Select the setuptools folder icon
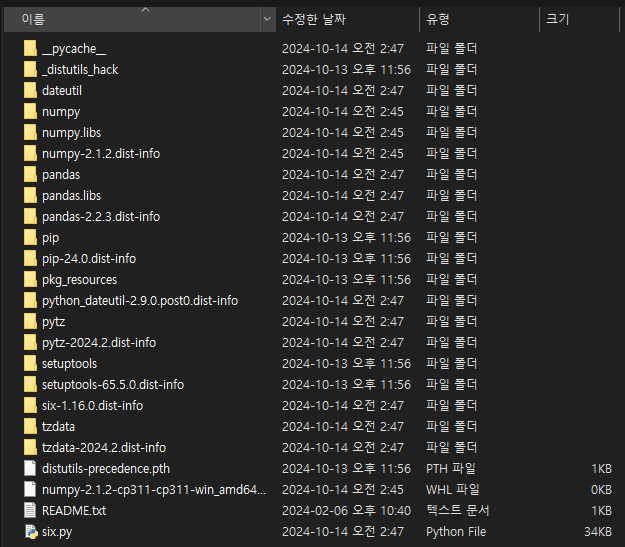 30,363
